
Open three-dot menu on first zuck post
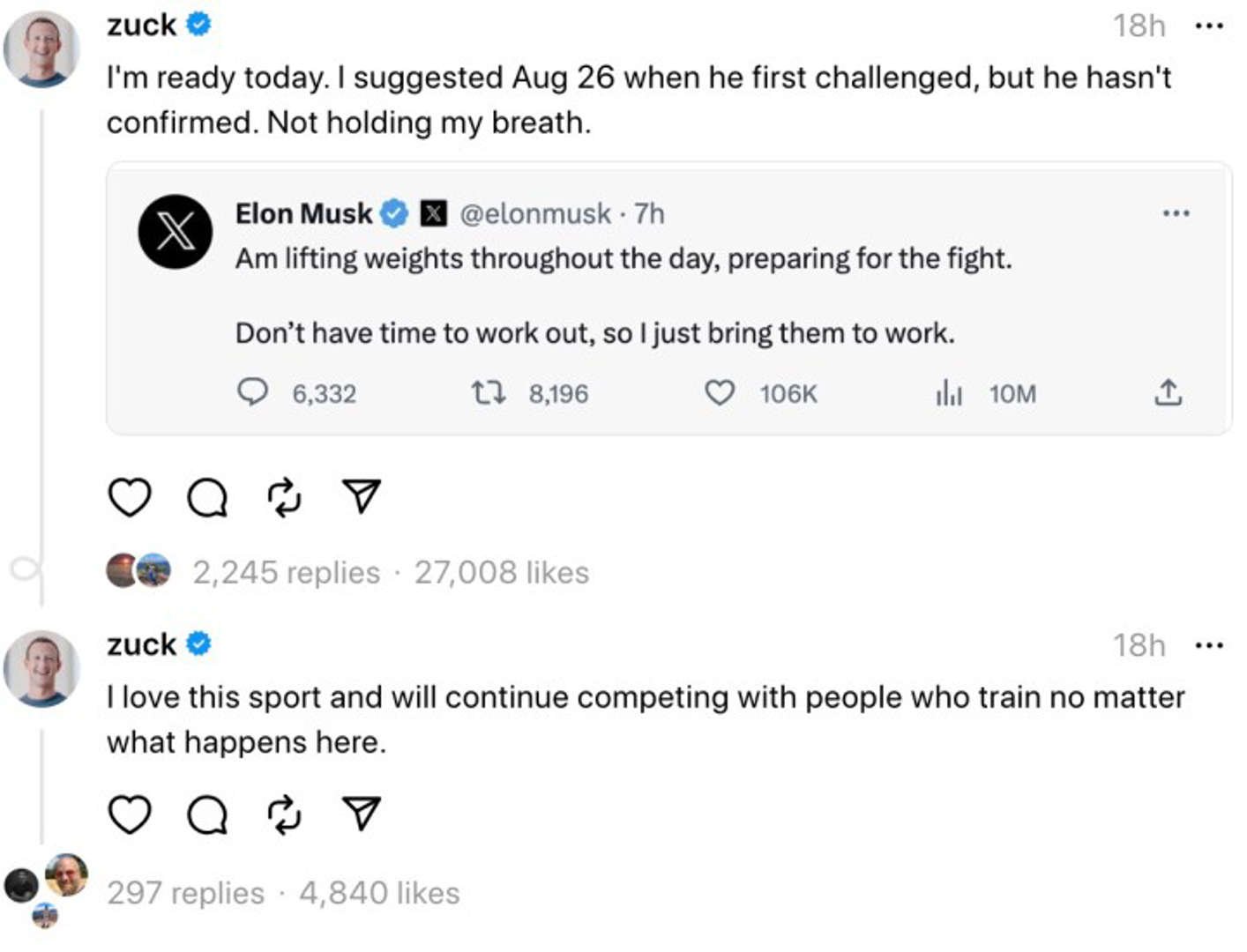[x=1208, y=26]
